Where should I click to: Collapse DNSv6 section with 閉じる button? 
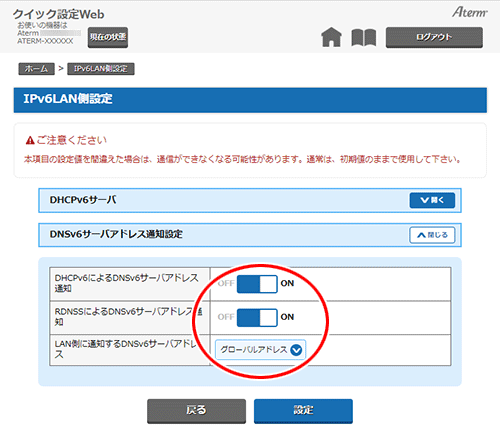432,235
